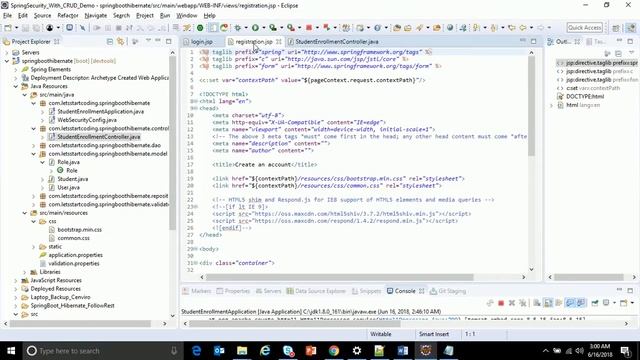Toggle Show Console on standard output change
Image resolution: width=640 pixels, height=360 pixels.
[570, 303]
